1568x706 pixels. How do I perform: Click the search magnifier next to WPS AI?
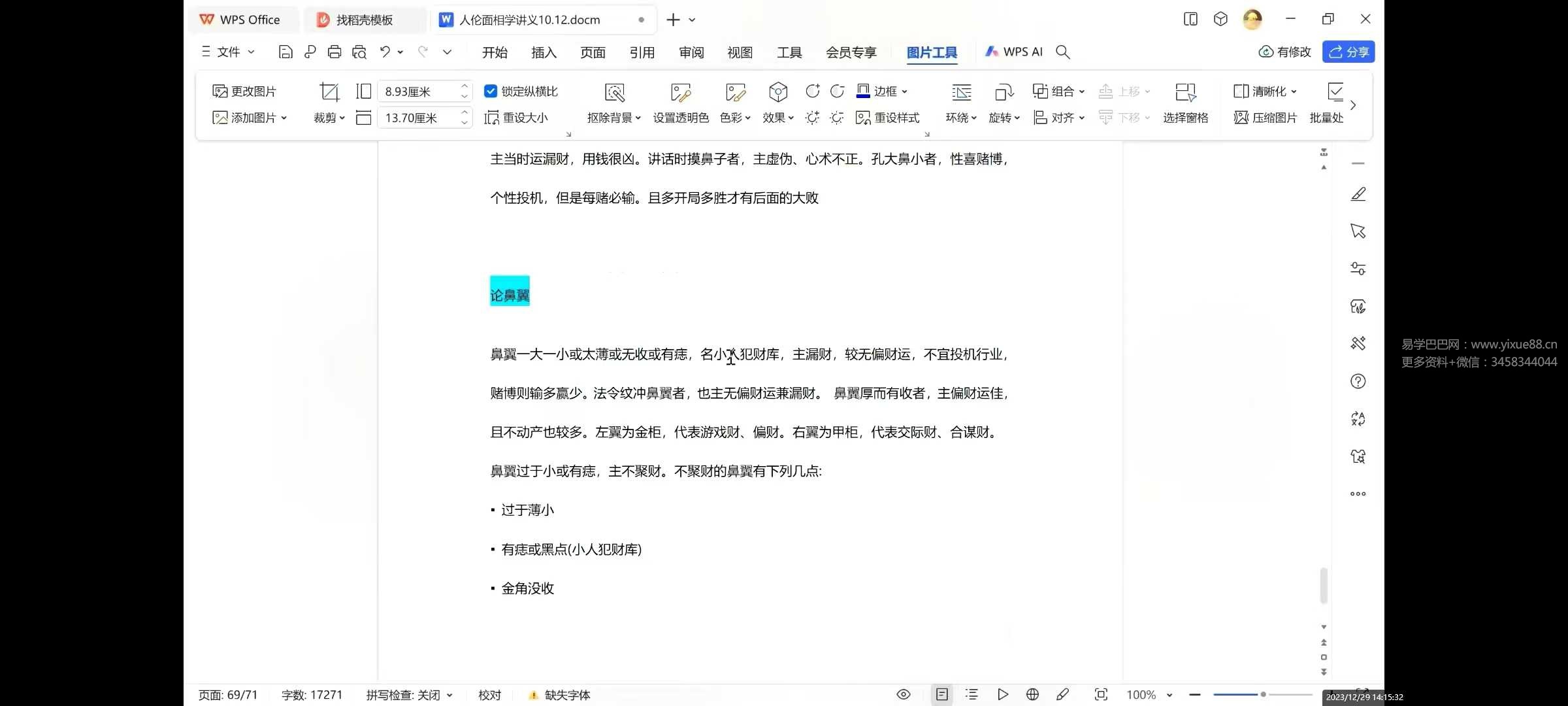[1063, 52]
